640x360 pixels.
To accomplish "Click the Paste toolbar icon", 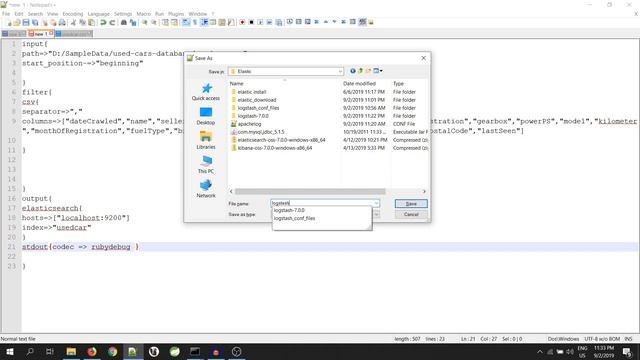I will (91, 22).
